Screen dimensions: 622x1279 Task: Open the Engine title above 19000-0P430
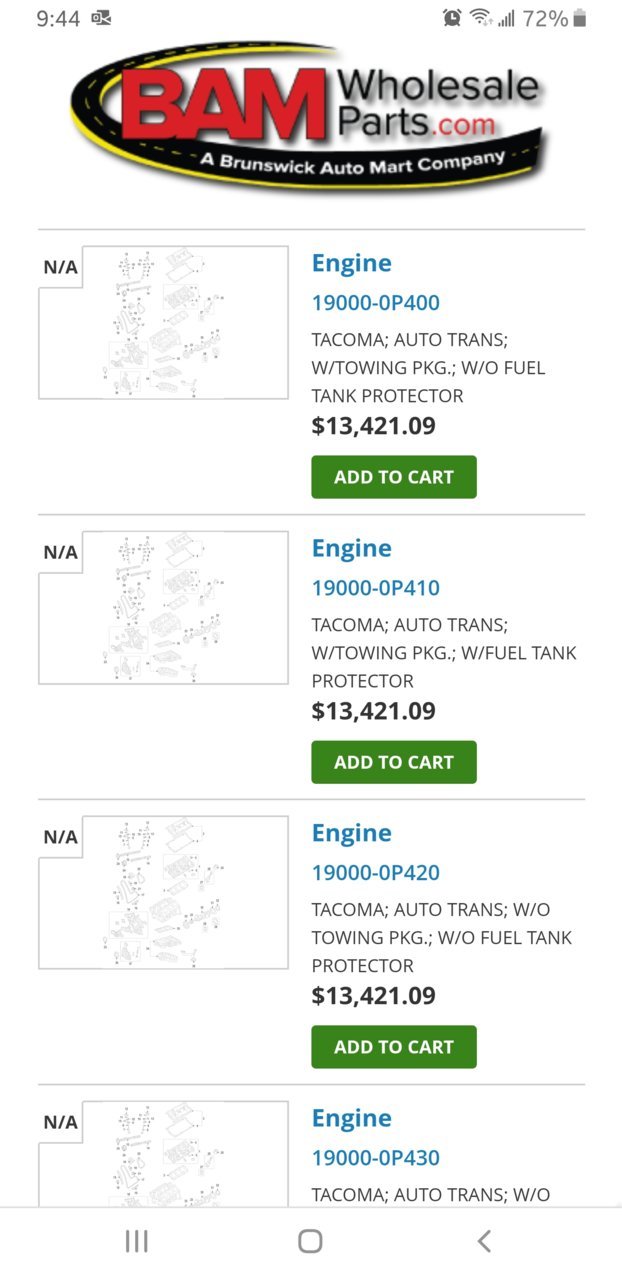click(351, 1118)
